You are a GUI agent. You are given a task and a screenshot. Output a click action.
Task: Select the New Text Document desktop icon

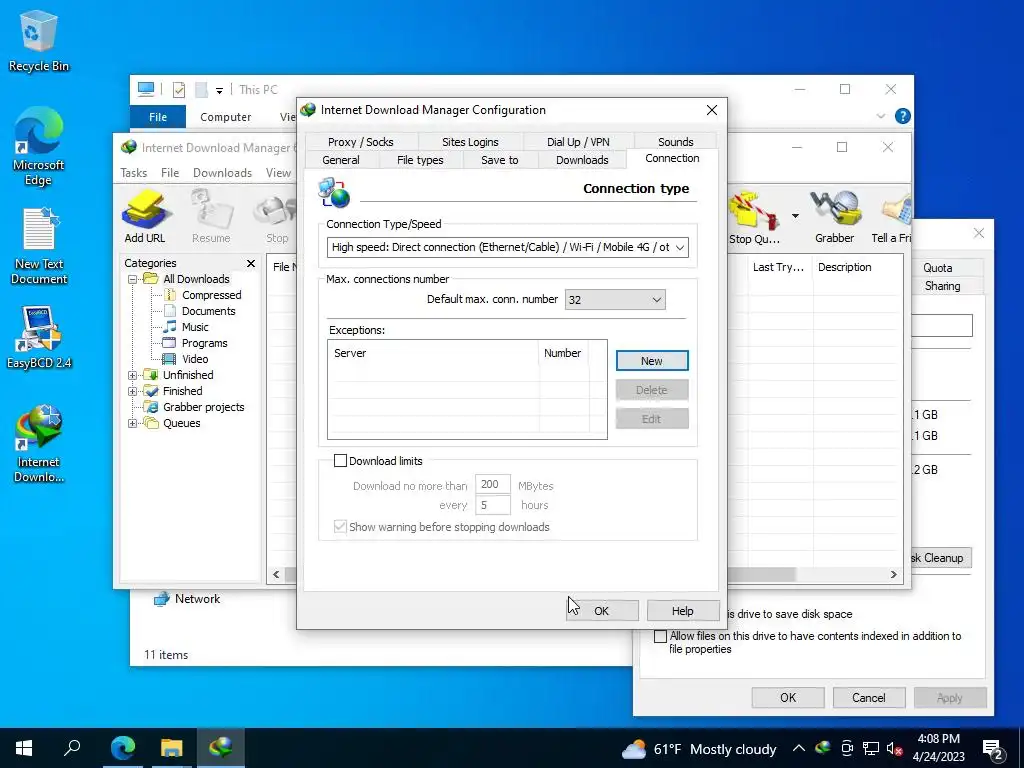point(39,247)
